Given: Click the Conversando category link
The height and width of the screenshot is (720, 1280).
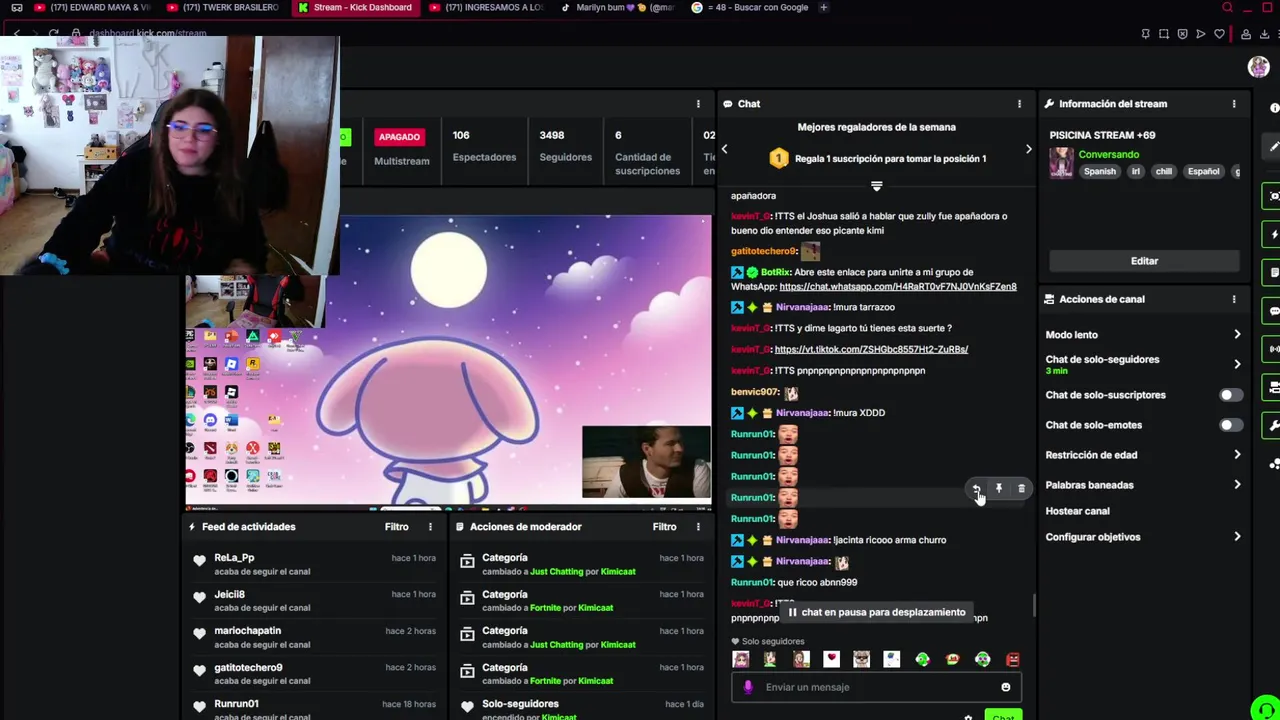Looking at the screenshot, I should (x=1108, y=155).
